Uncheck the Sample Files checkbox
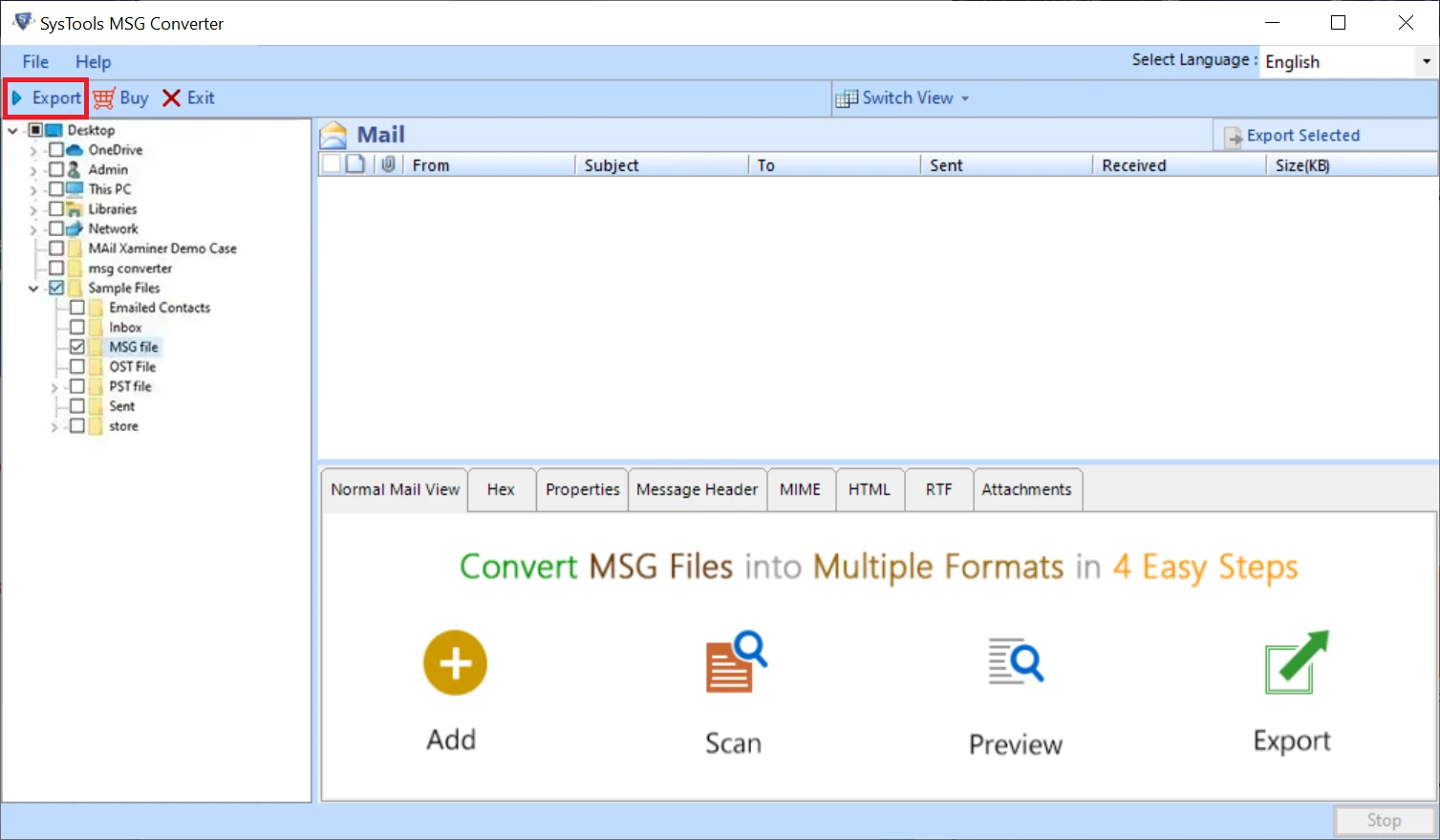1440x840 pixels. [56, 288]
